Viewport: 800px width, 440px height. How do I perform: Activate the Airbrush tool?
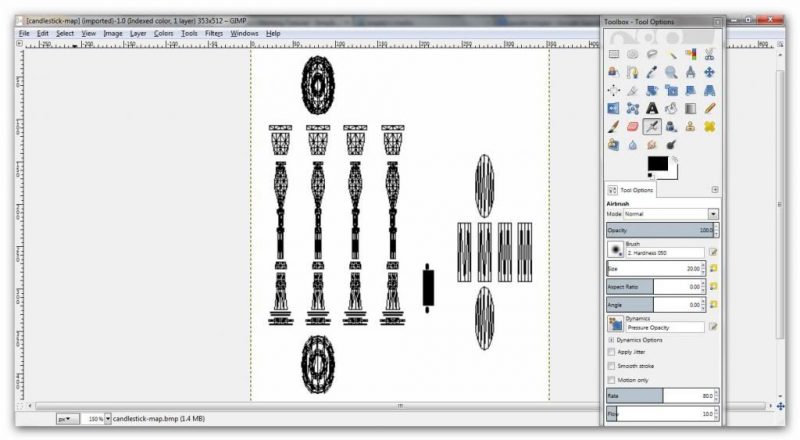[652, 126]
